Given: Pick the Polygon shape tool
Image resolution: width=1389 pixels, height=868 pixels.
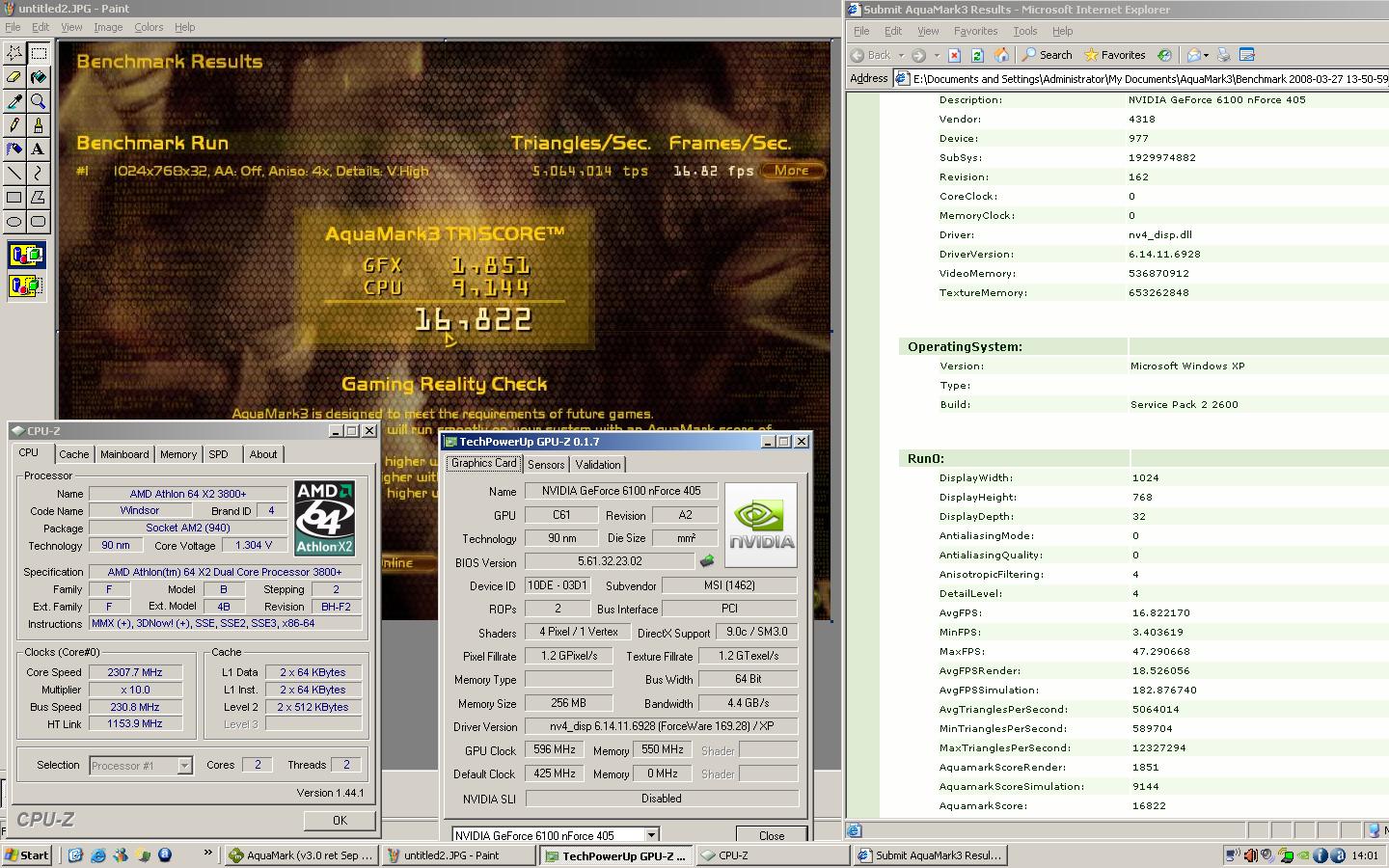Looking at the screenshot, I should 39,198.
